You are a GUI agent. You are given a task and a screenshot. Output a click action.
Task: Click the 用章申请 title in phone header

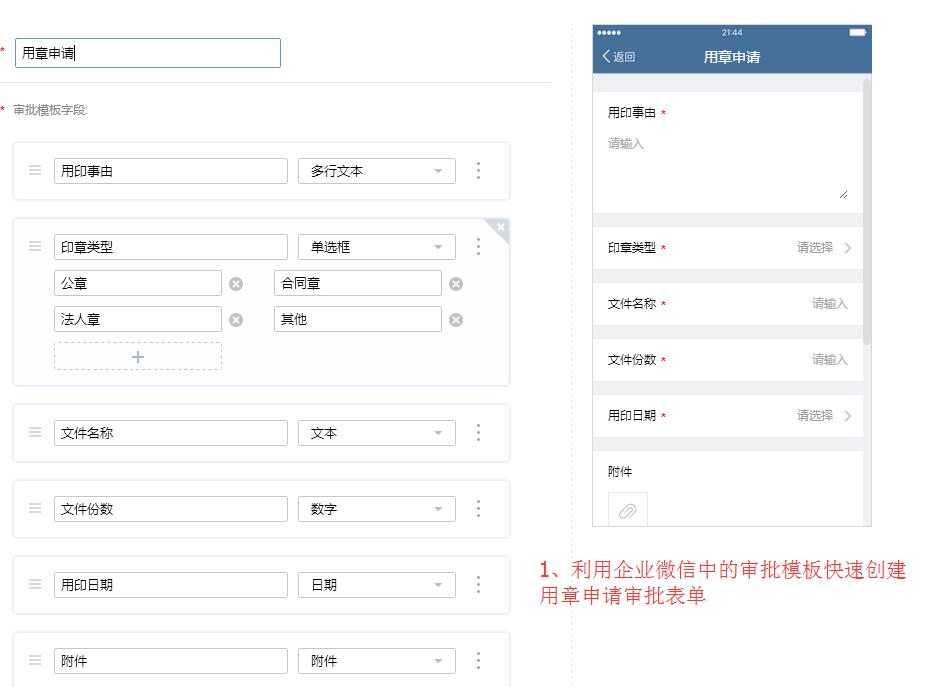click(x=732, y=57)
